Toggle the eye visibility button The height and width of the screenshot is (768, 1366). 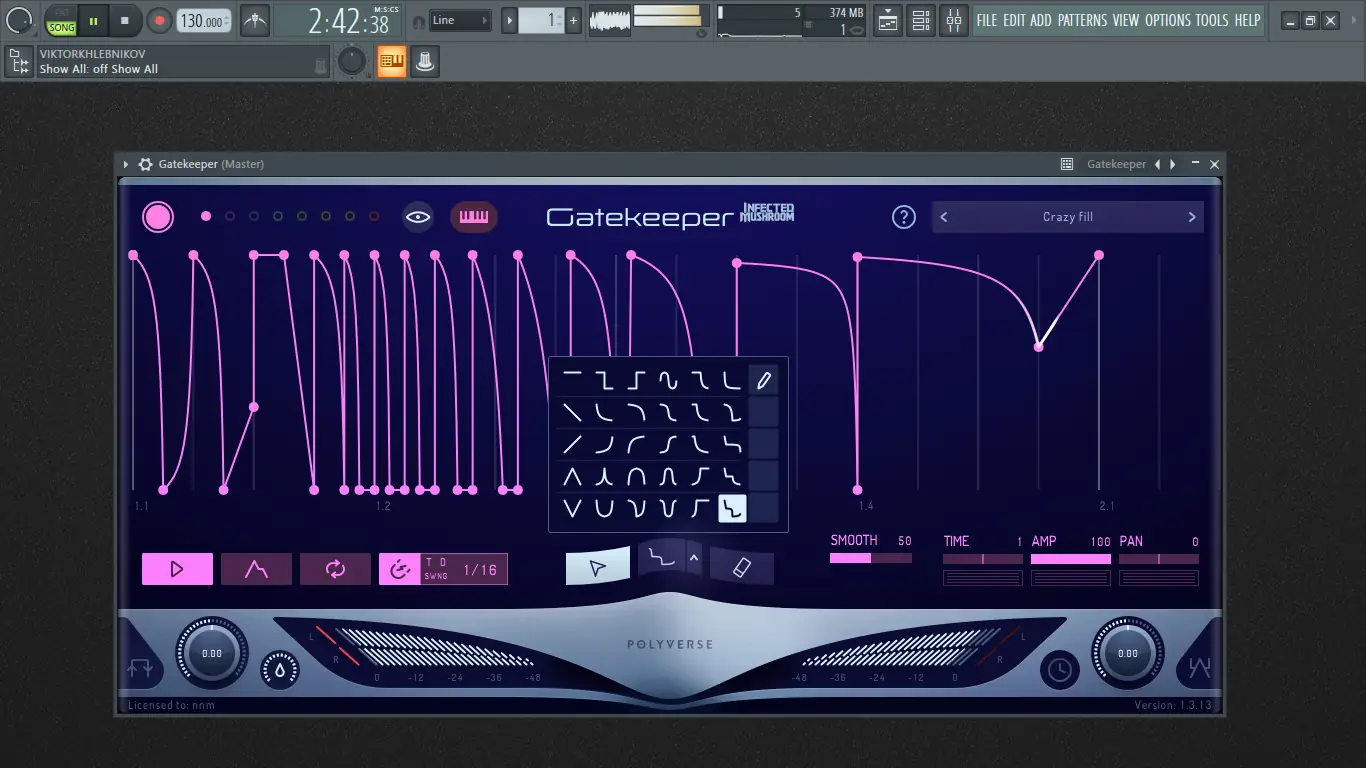coord(418,217)
